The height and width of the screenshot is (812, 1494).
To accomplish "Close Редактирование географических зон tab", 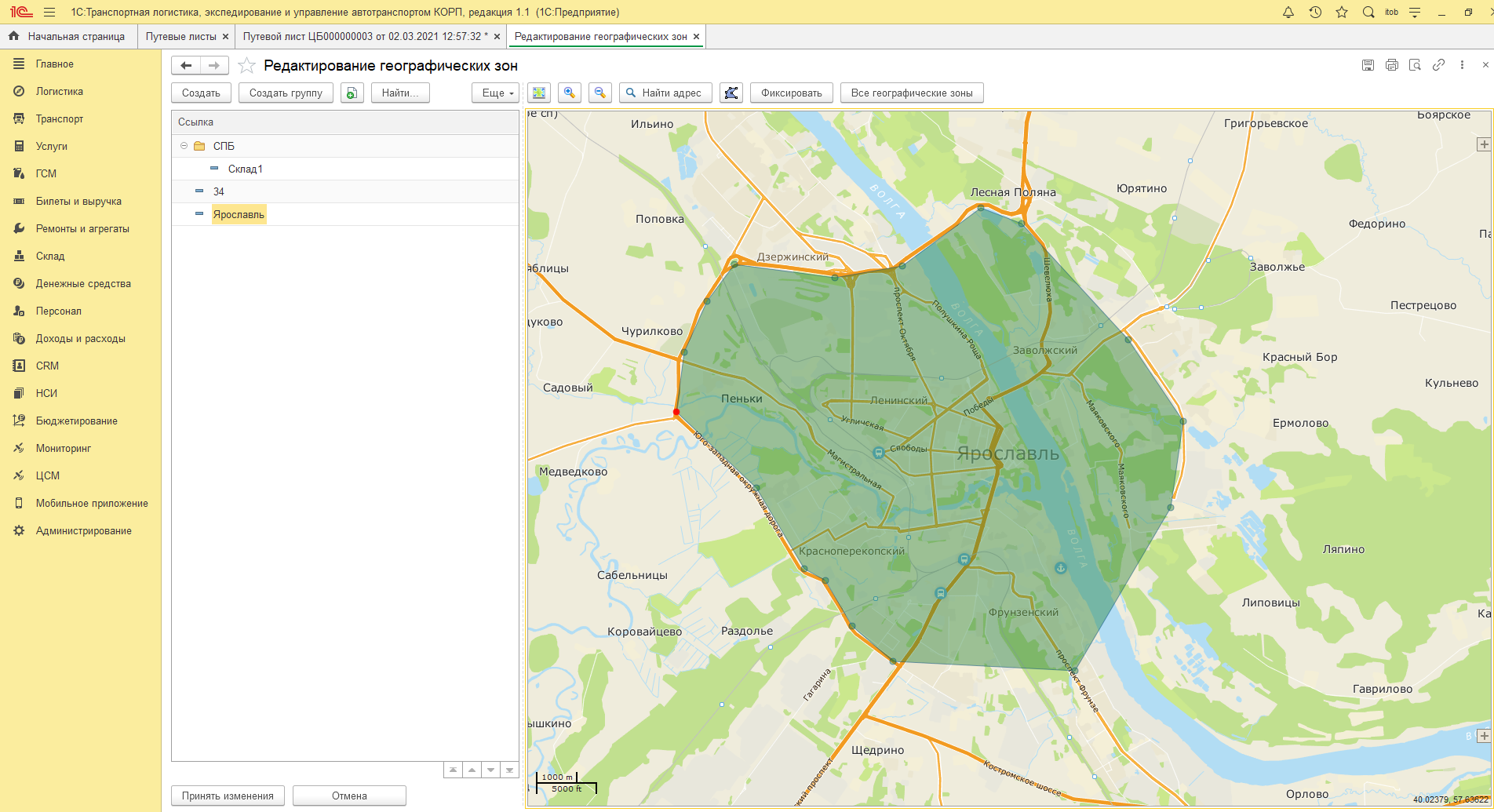I will pyautogui.click(x=696, y=36).
